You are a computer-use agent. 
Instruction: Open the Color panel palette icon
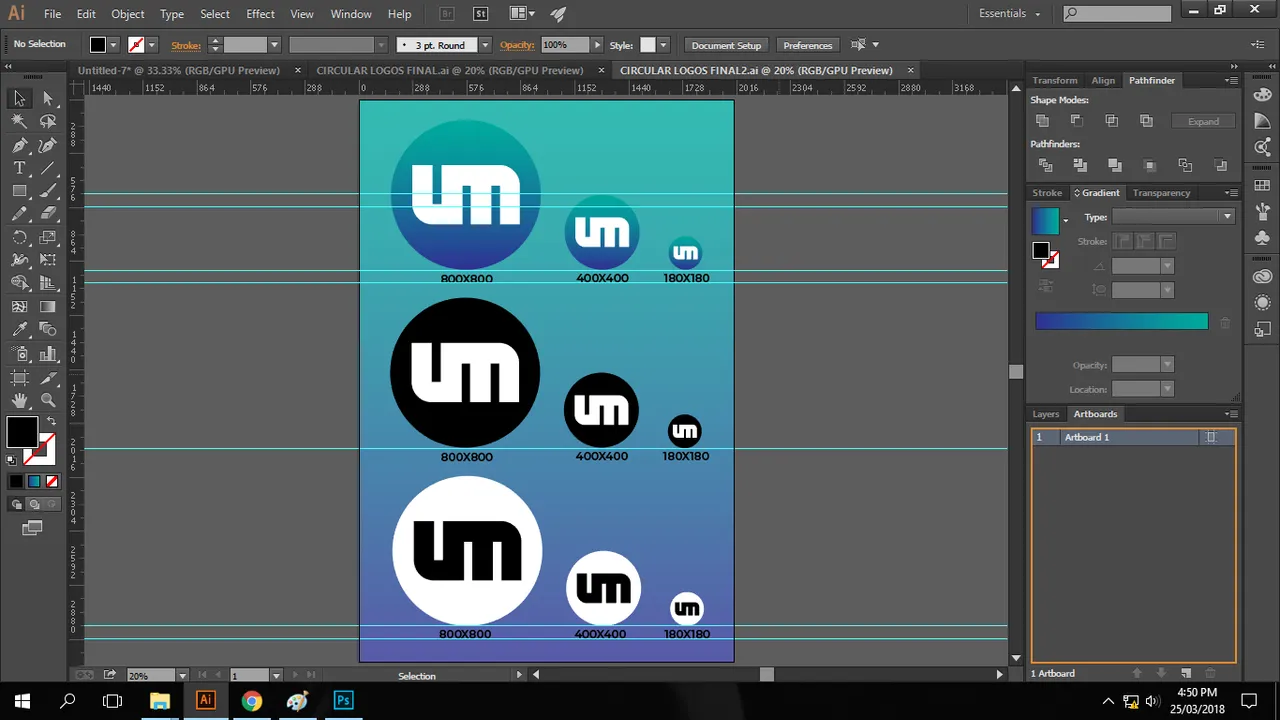1263,94
